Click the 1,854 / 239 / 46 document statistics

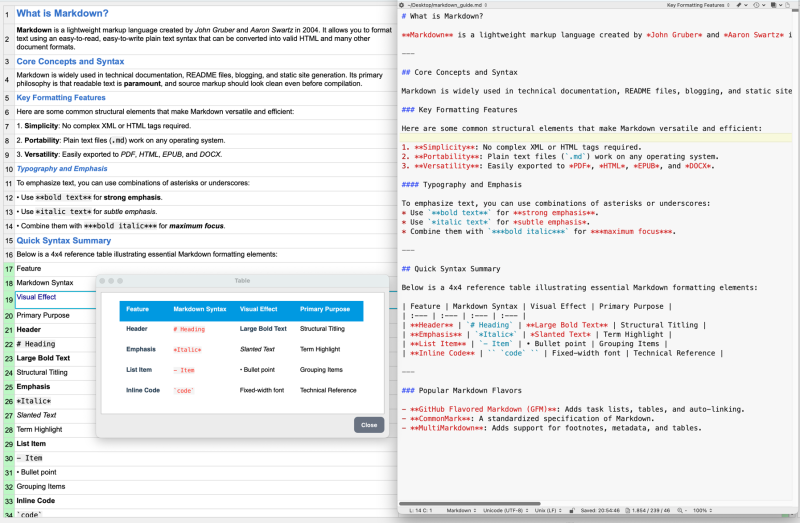(651, 510)
